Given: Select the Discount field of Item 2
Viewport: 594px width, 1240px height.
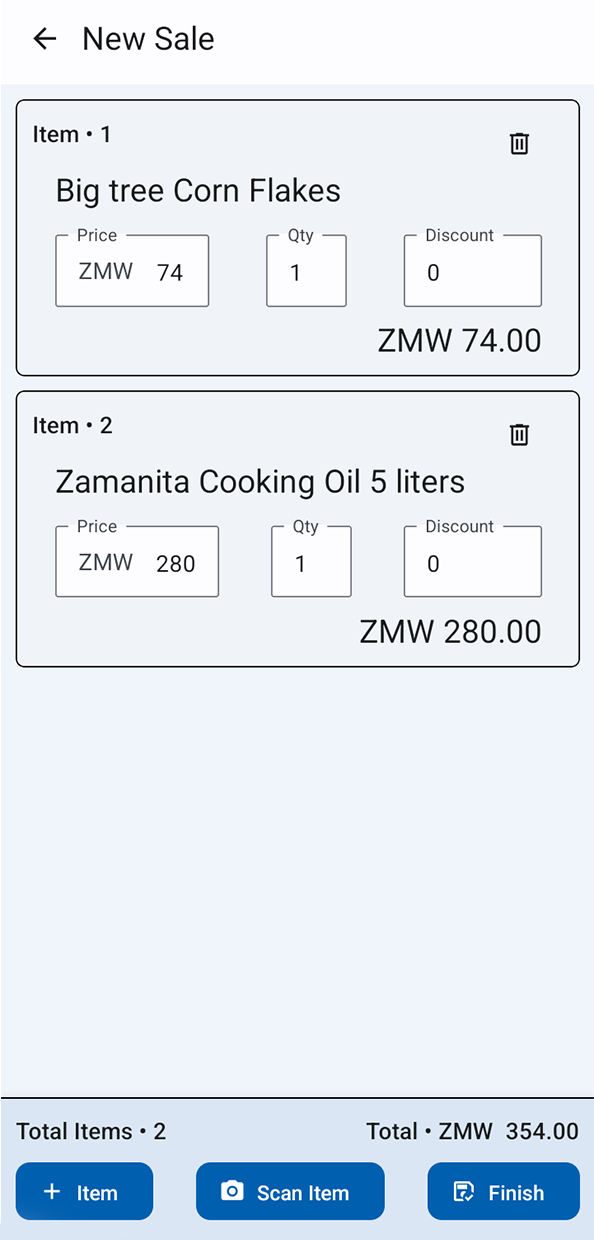Looking at the screenshot, I should click(x=471, y=561).
